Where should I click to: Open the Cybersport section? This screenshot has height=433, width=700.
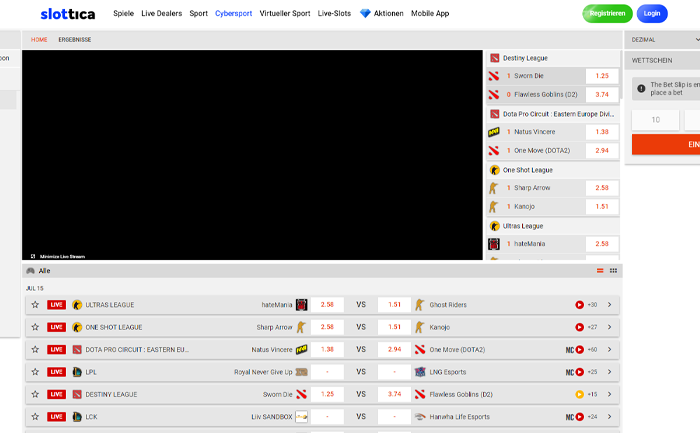[x=233, y=13]
